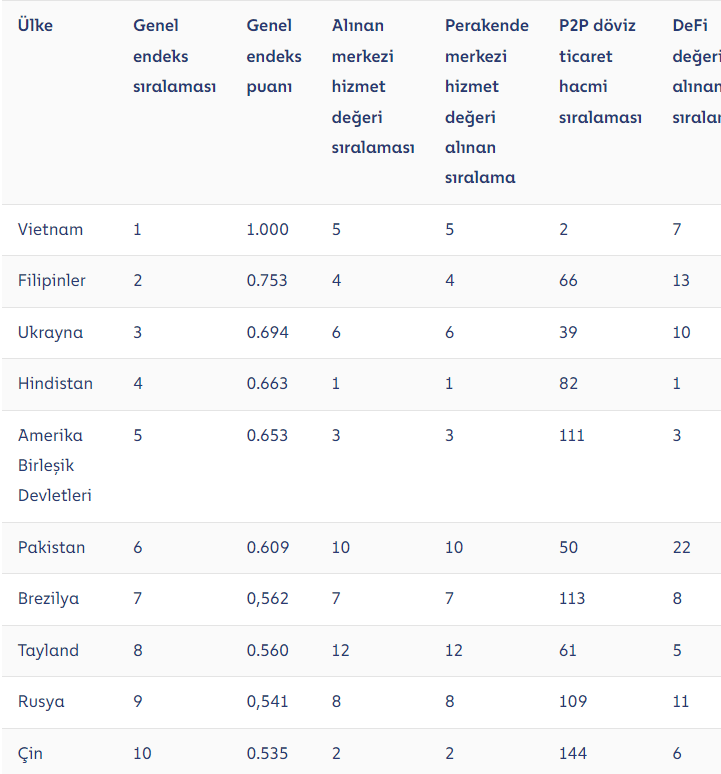Click the Ülke column header
Image resolution: width=721 pixels, height=774 pixels.
pos(35,26)
